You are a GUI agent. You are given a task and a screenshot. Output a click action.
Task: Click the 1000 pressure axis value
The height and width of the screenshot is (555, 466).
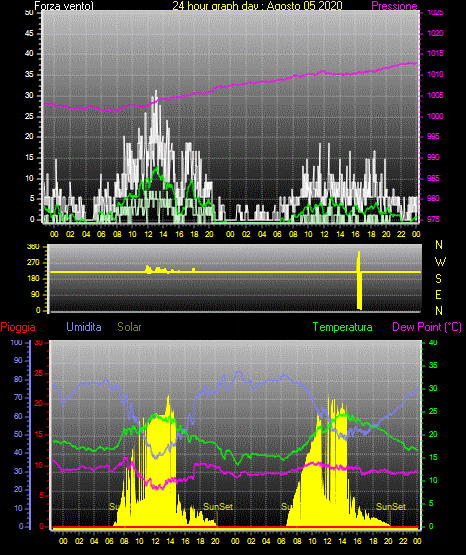tap(436, 116)
